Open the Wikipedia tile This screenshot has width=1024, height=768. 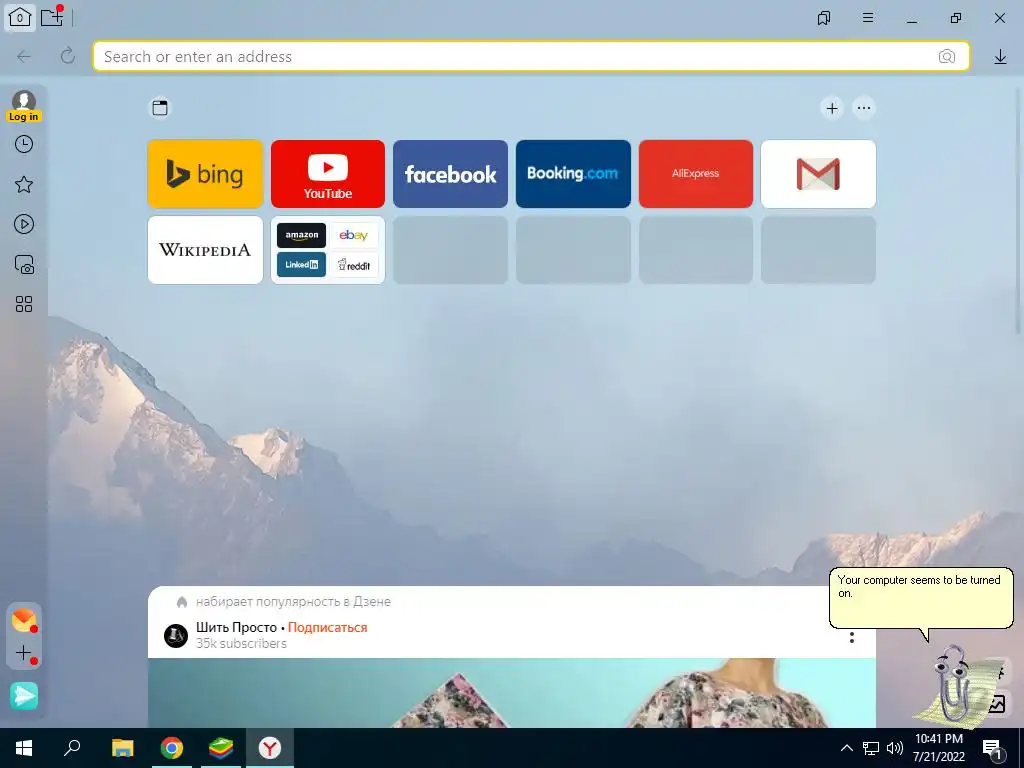(x=205, y=250)
